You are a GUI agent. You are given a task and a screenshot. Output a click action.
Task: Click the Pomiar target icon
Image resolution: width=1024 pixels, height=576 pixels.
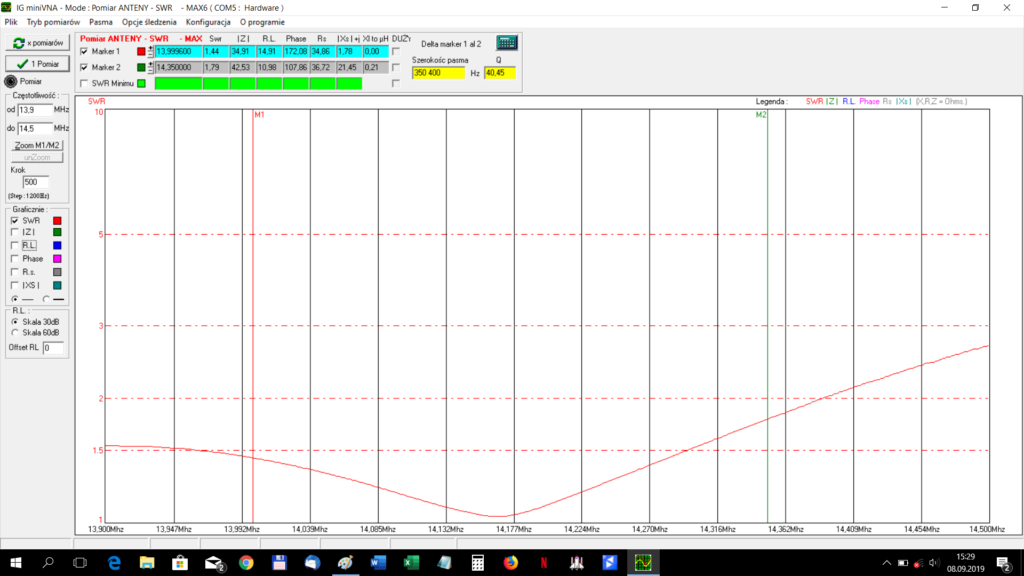click(9, 82)
